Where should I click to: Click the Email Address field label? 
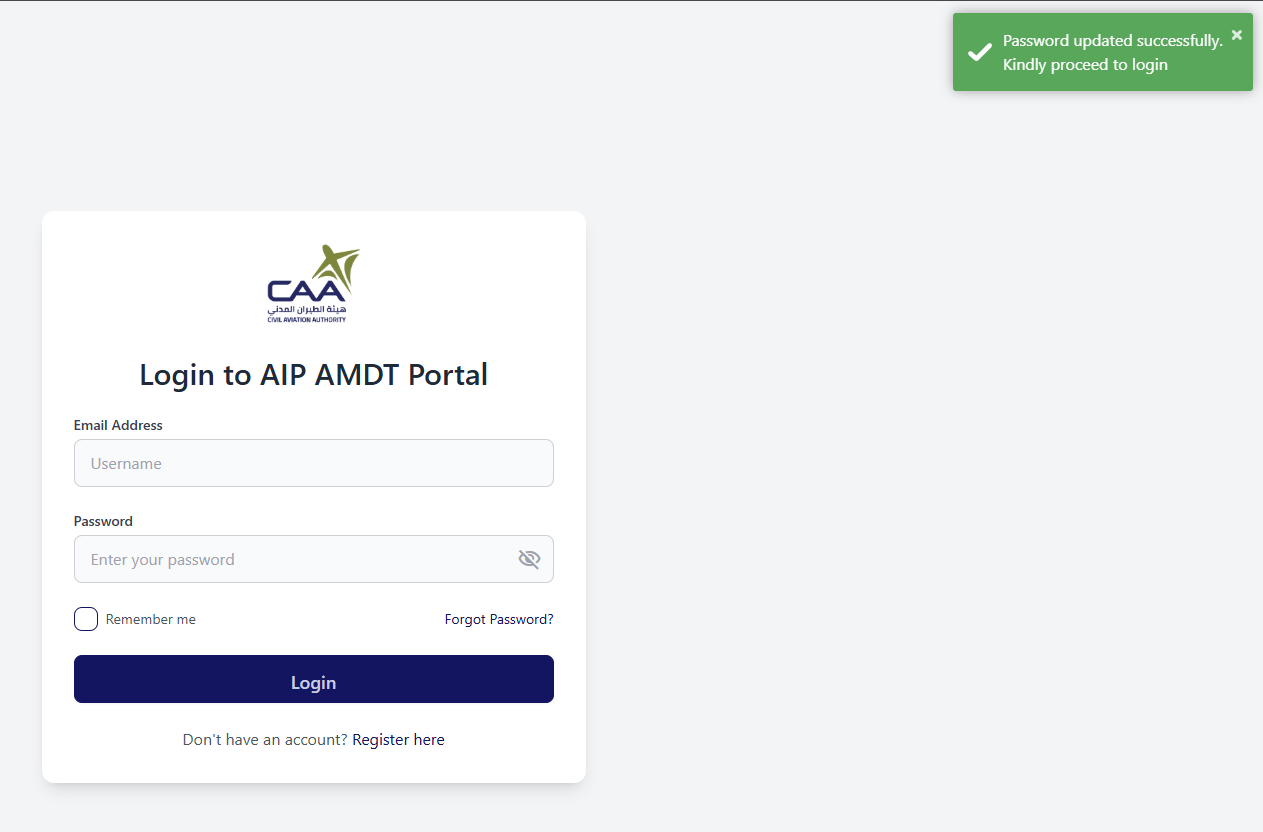coord(118,425)
